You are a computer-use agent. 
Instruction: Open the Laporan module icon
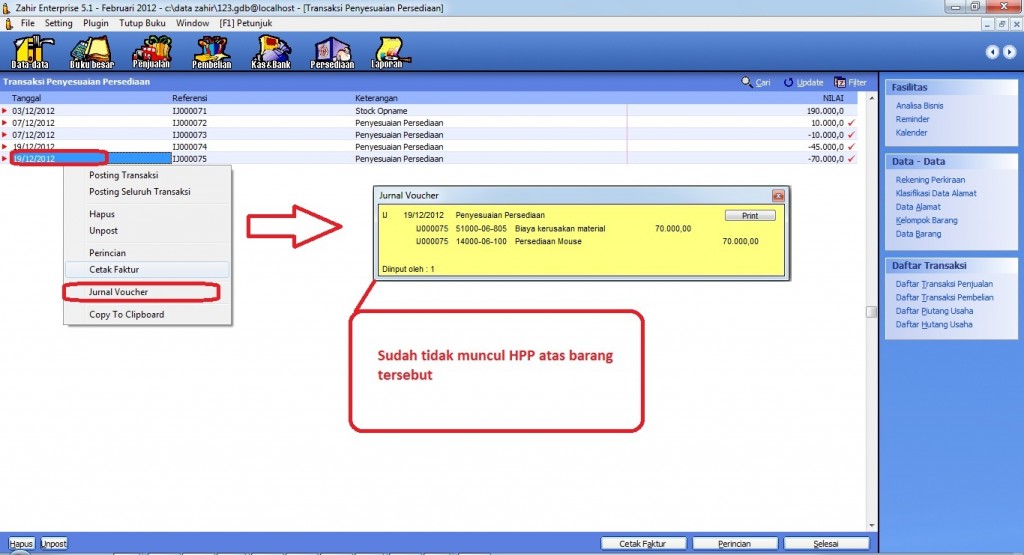[x=390, y=52]
